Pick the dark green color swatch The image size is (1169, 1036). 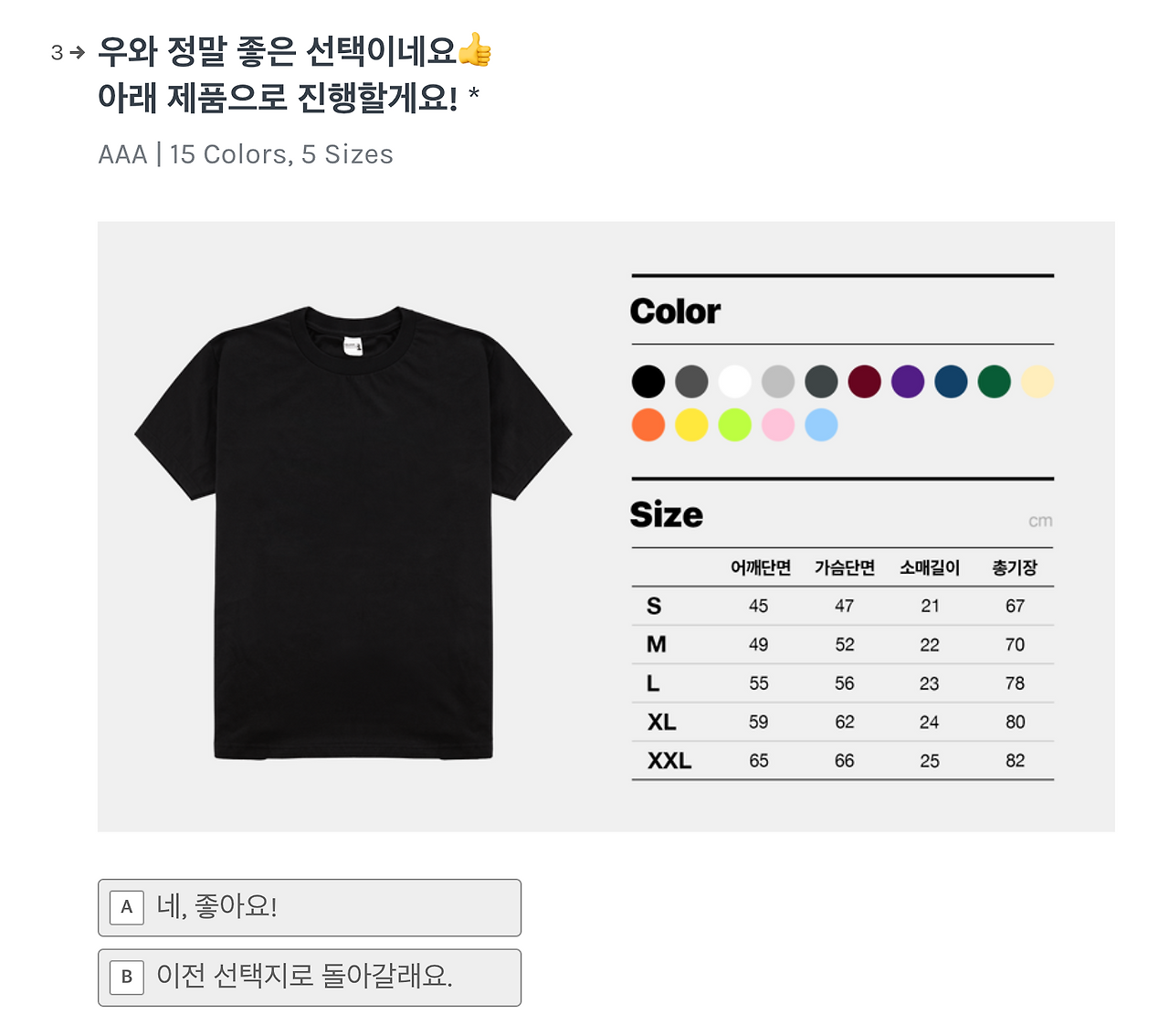[x=995, y=381]
